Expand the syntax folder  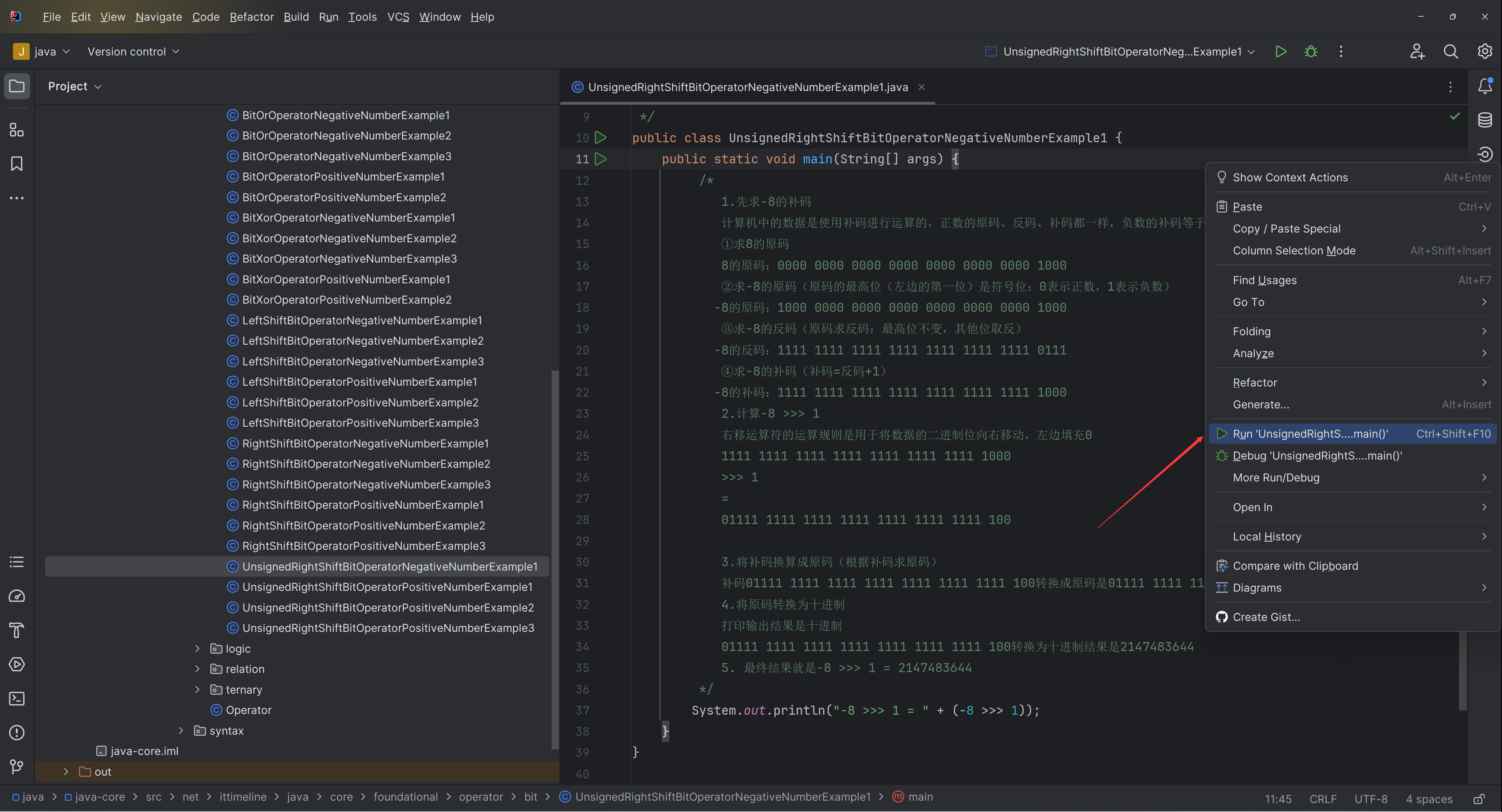(x=181, y=730)
